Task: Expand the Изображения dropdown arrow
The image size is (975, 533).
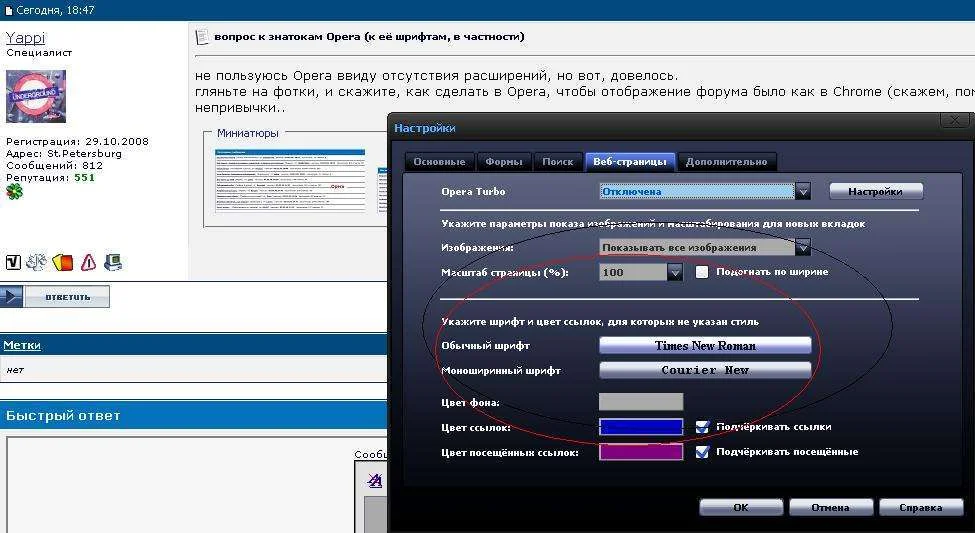Action: pos(803,247)
